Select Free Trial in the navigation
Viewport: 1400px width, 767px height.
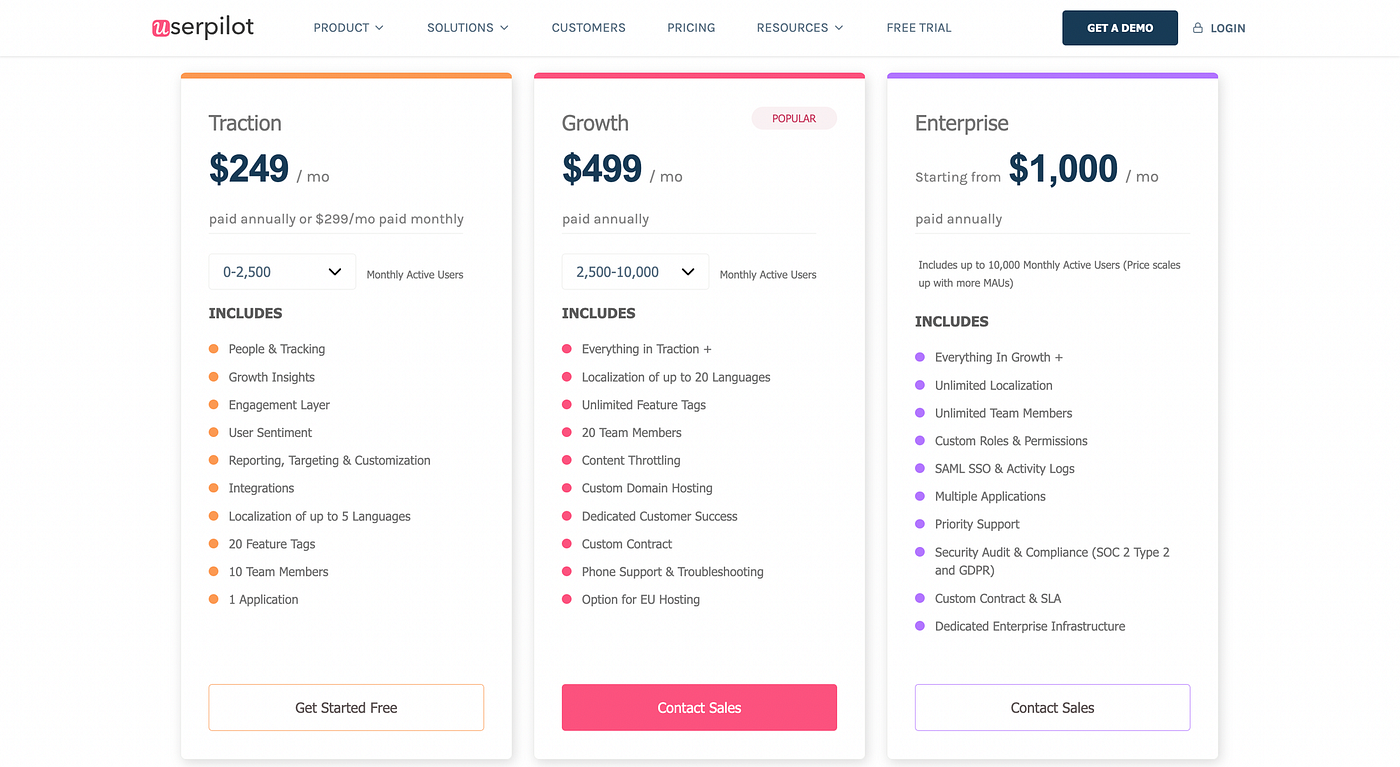coord(919,28)
